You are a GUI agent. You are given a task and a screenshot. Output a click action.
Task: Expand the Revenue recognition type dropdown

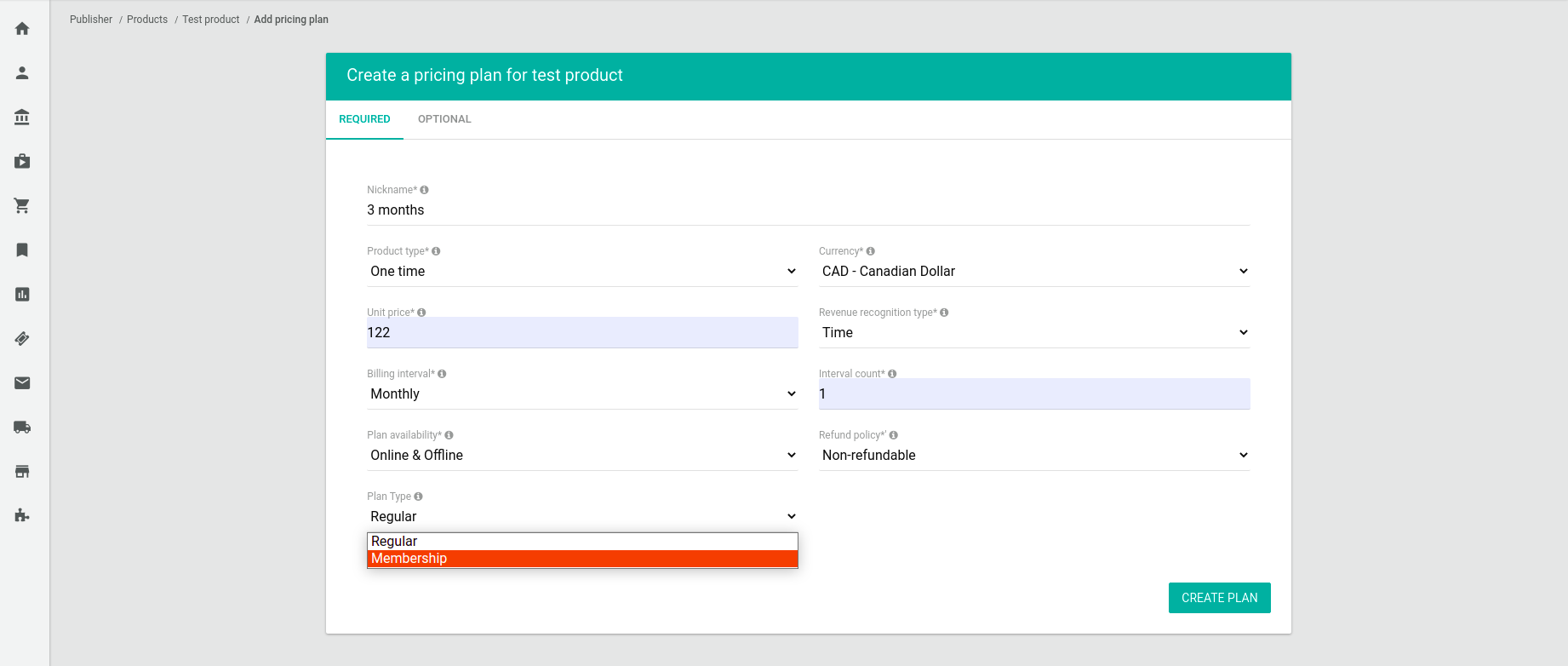[x=1034, y=333]
